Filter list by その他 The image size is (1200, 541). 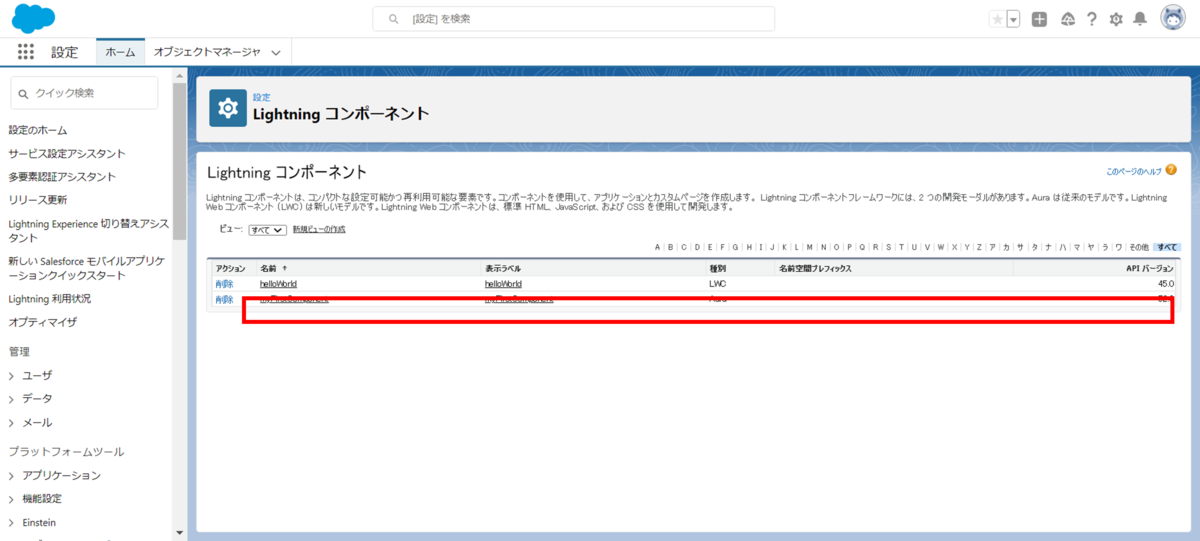click(x=1139, y=247)
